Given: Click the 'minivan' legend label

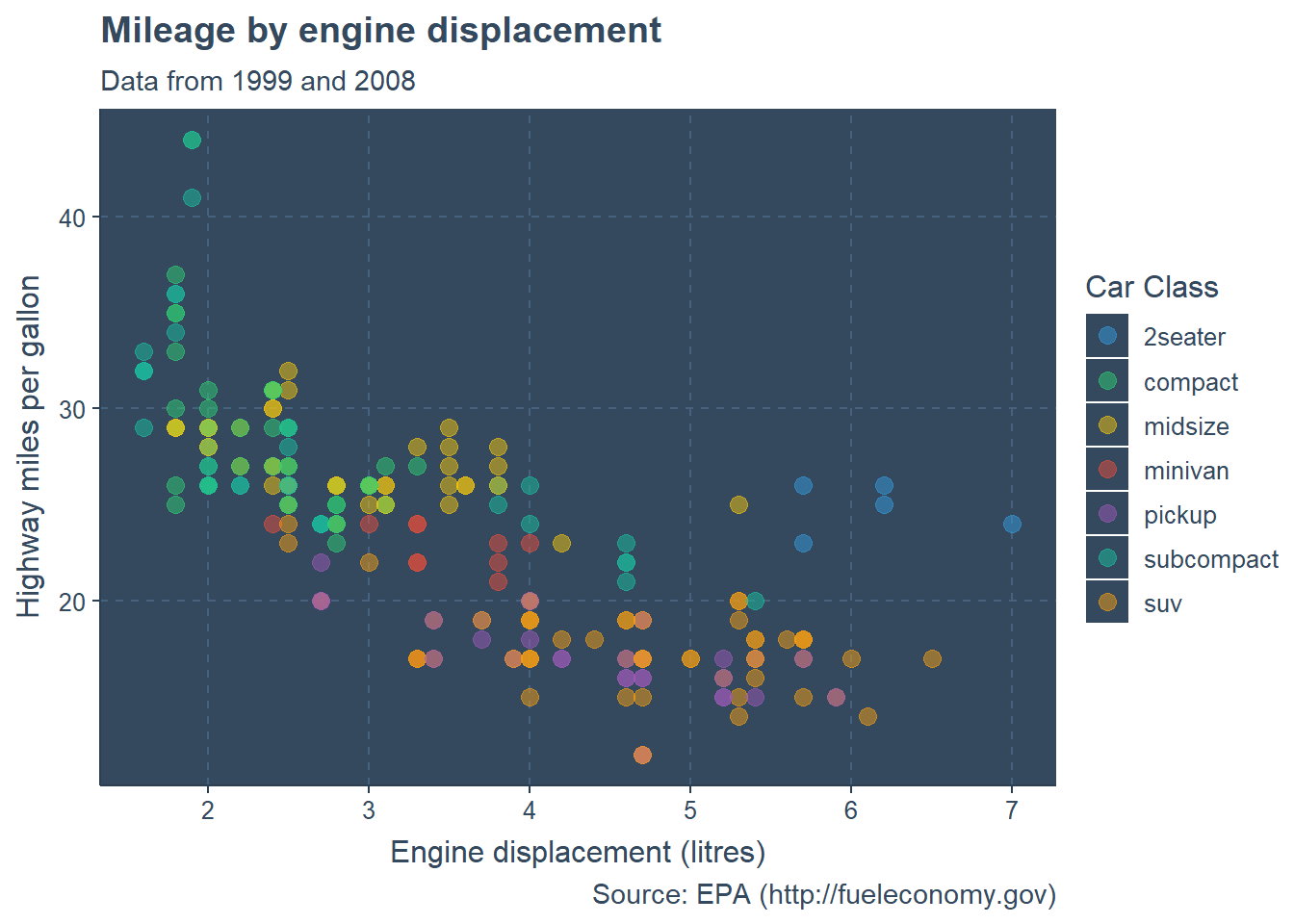Looking at the screenshot, I should pyautogui.click(x=1186, y=471).
